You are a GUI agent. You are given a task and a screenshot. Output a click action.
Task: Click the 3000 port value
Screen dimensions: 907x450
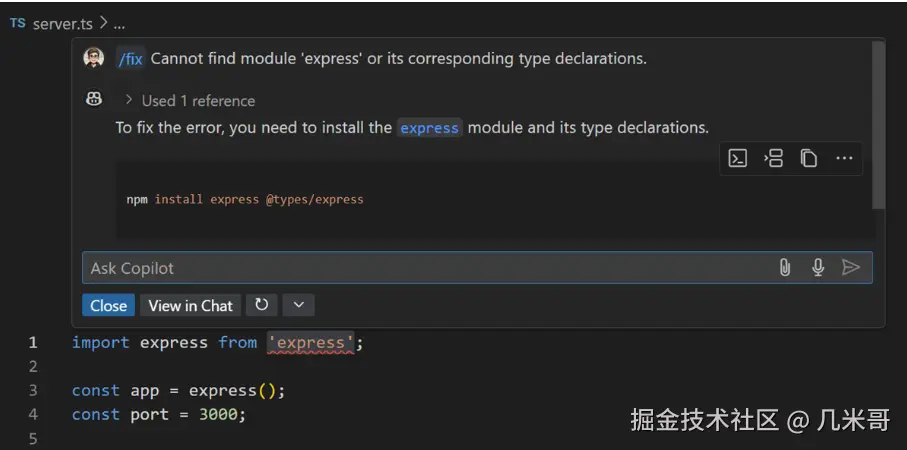[218, 415]
